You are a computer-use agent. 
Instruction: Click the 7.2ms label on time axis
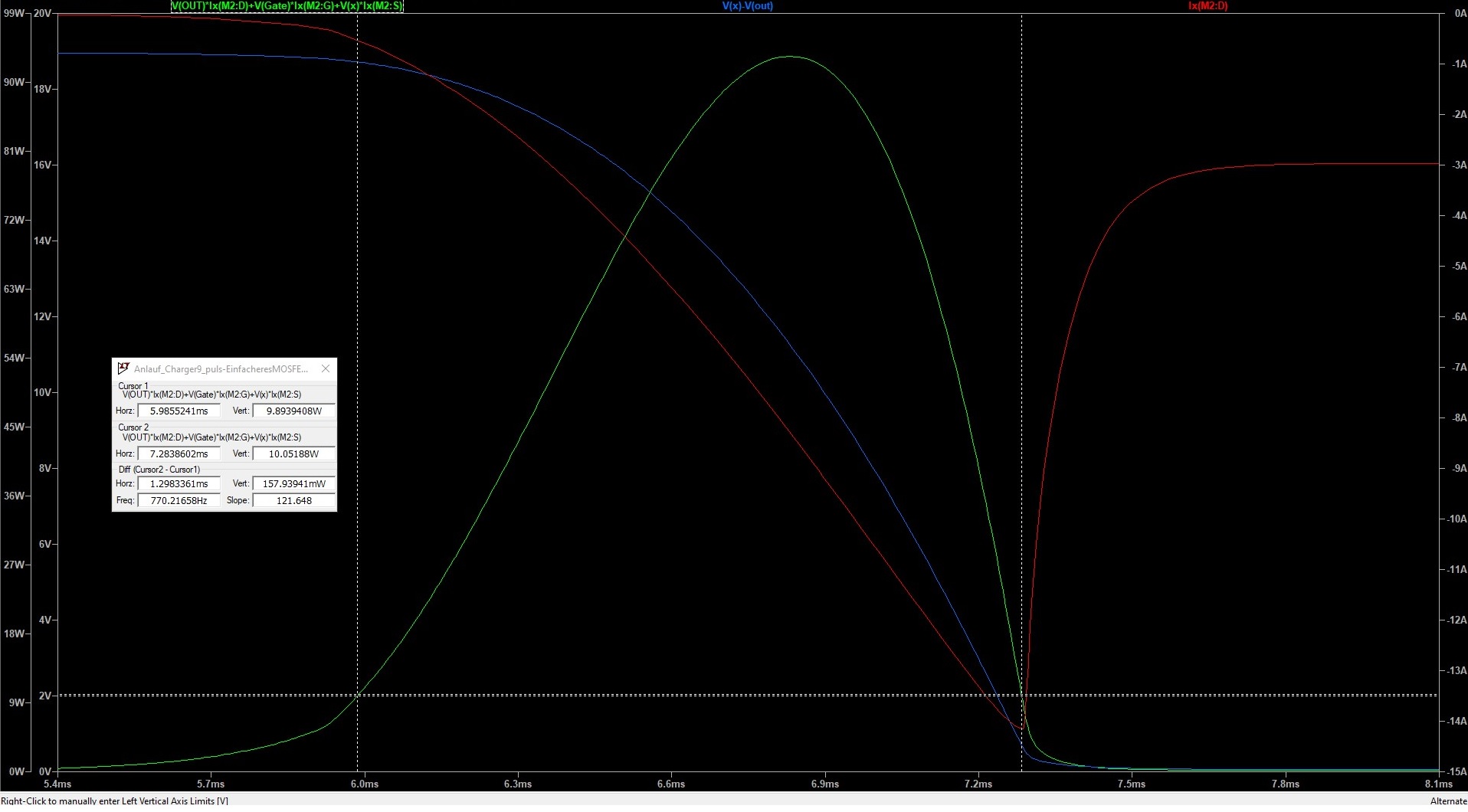tap(978, 784)
